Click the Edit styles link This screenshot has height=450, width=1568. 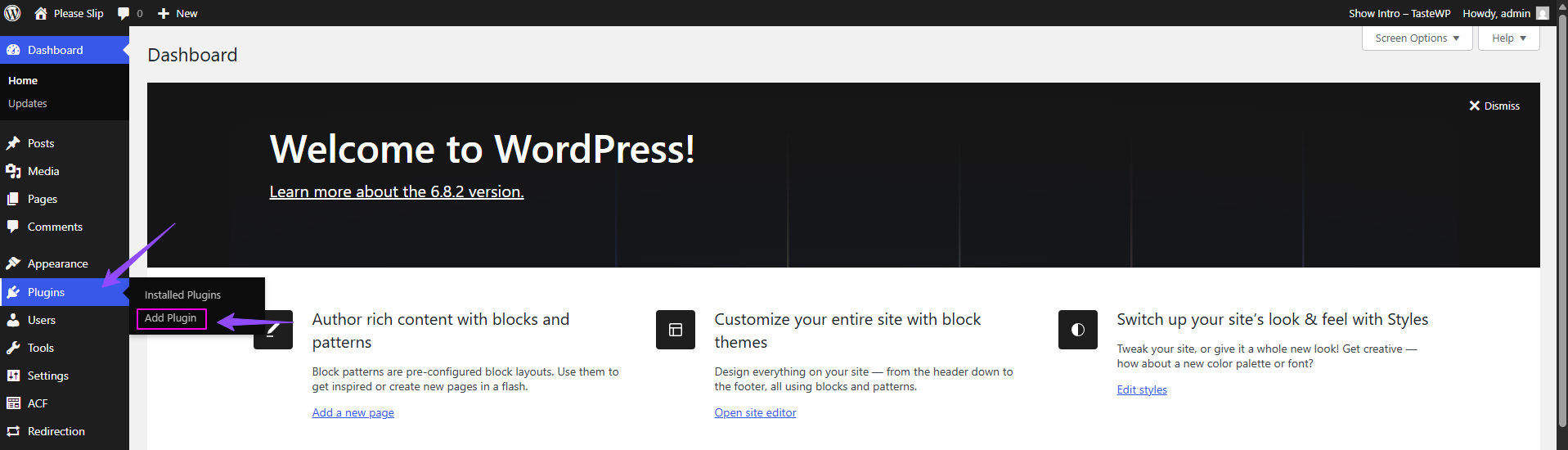click(x=1142, y=389)
